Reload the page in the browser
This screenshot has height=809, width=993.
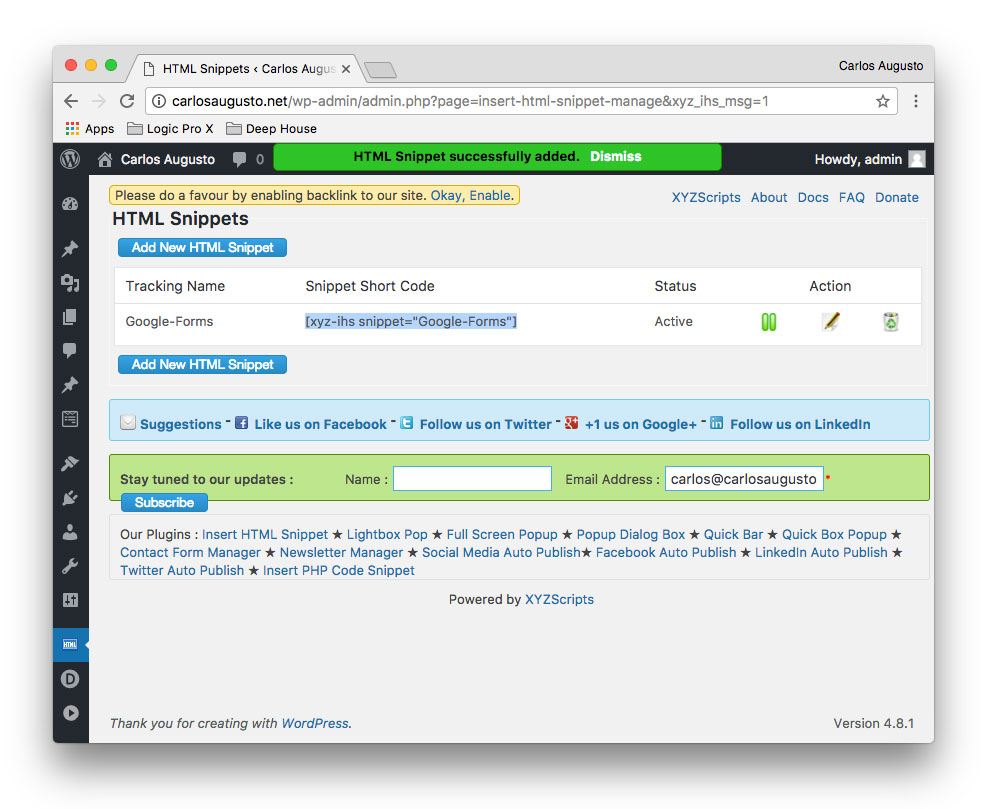(x=127, y=101)
